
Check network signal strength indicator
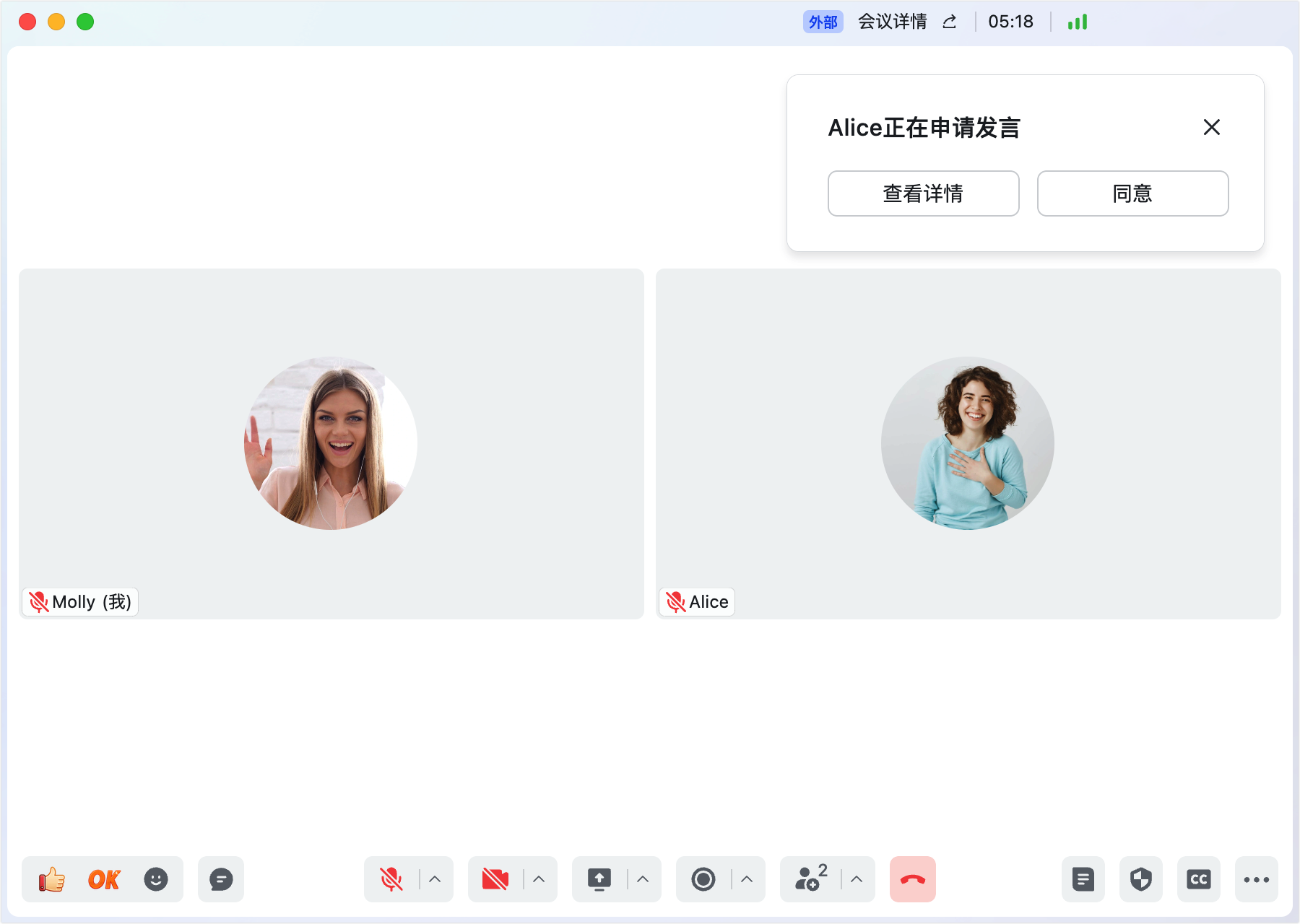click(x=1078, y=22)
